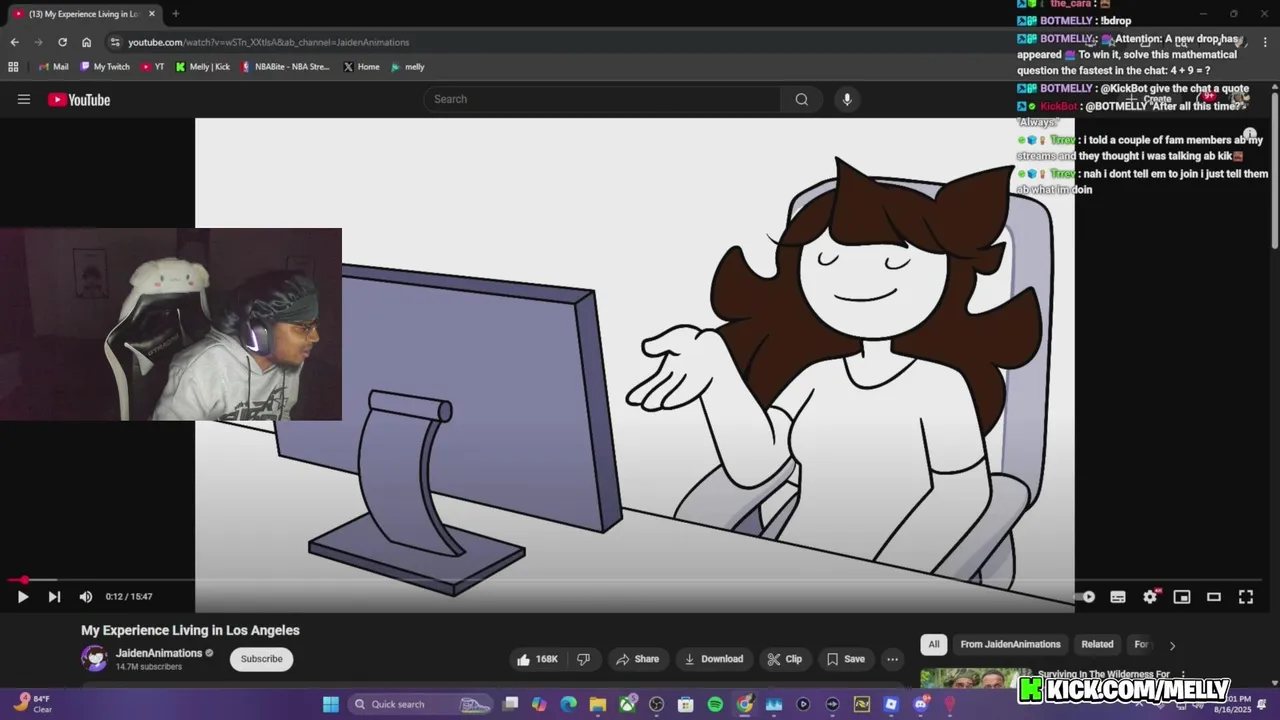Open the JaidenAnimations channel name link
Image resolution: width=1280 pixels, height=720 pixels.
(x=159, y=653)
